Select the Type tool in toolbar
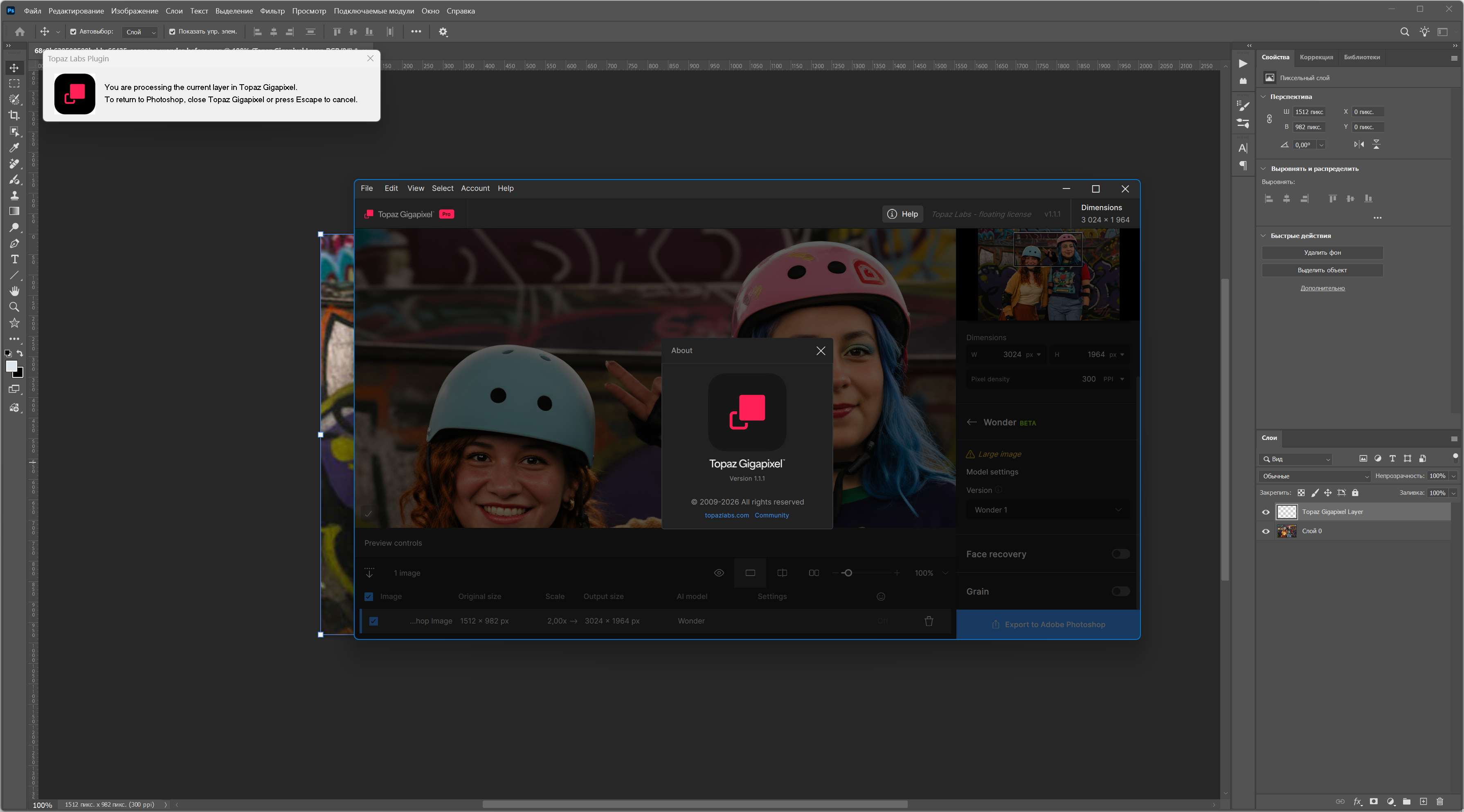Image resolution: width=1464 pixels, height=812 pixels. click(14, 259)
